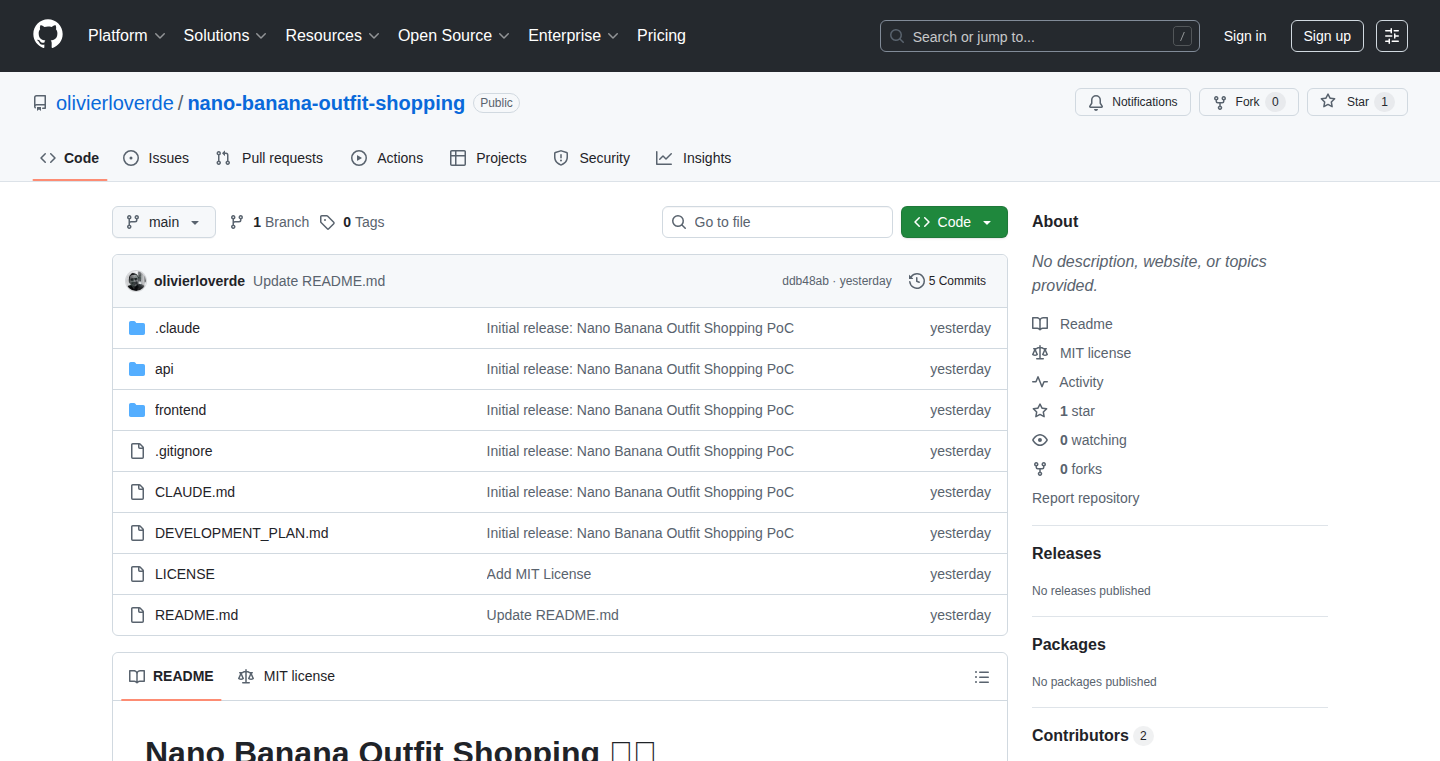Viewport: 1440px width, 761px height.
Task: Click olivierloverde's avatar in the commit row
Action: [x=136, y=281]
